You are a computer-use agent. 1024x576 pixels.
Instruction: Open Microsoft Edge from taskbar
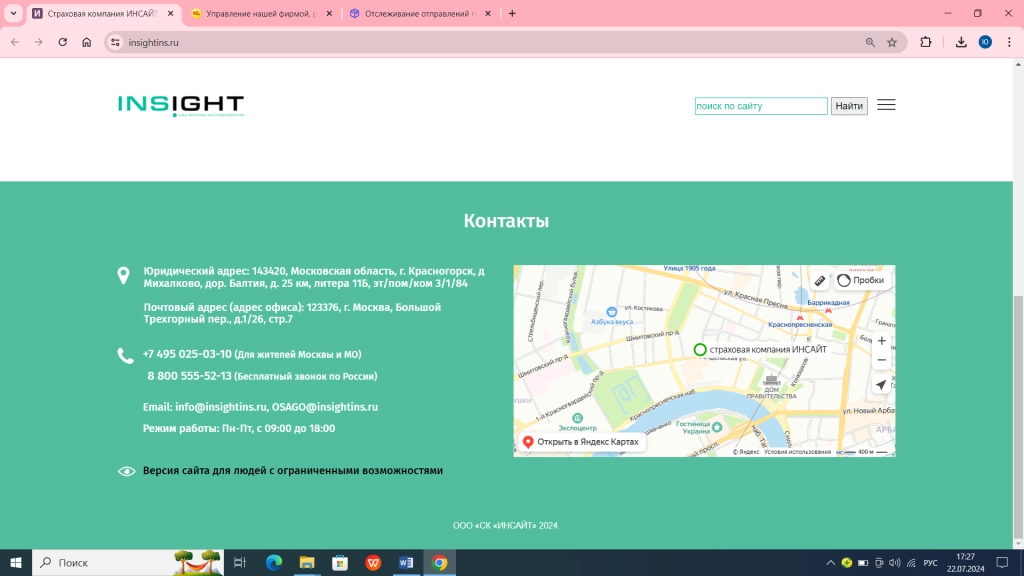pyautogui.click(x=274, y=562)
